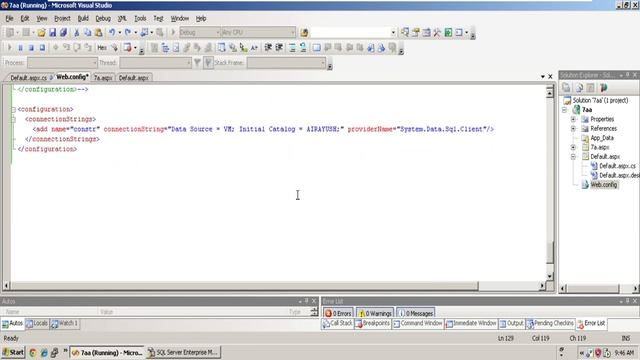
Task: Toggle auto-hide pin on the Autos panel
Action: click(307, 301)
